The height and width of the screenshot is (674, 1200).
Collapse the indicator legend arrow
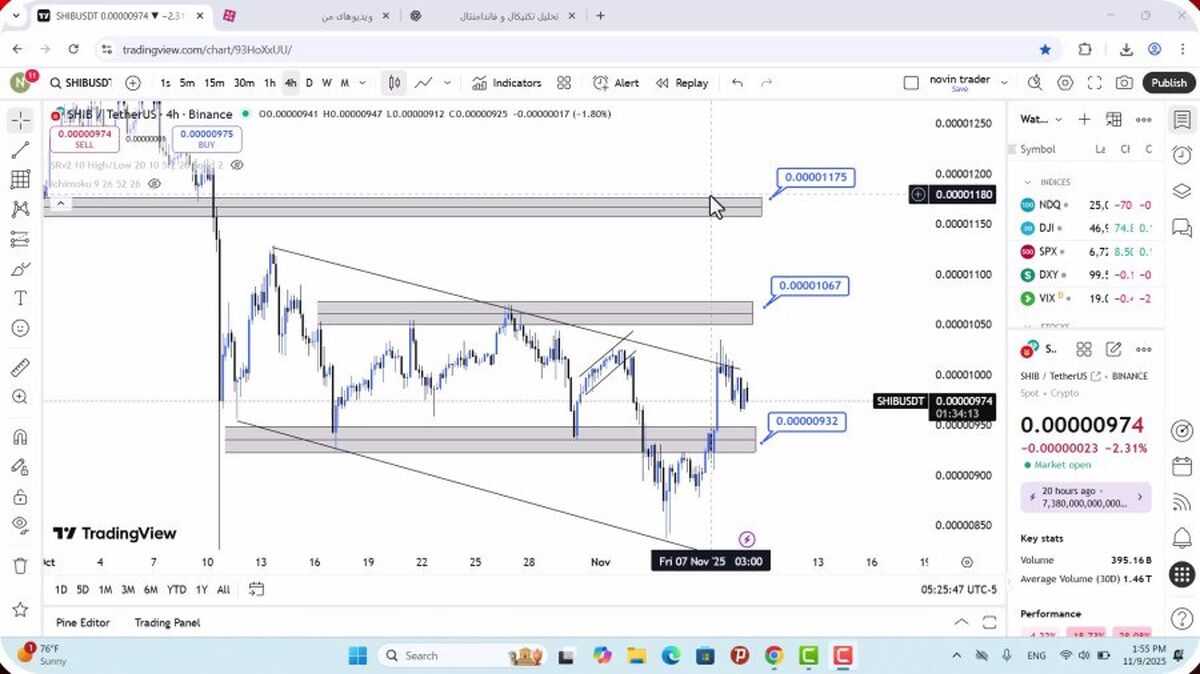point(61,204)
